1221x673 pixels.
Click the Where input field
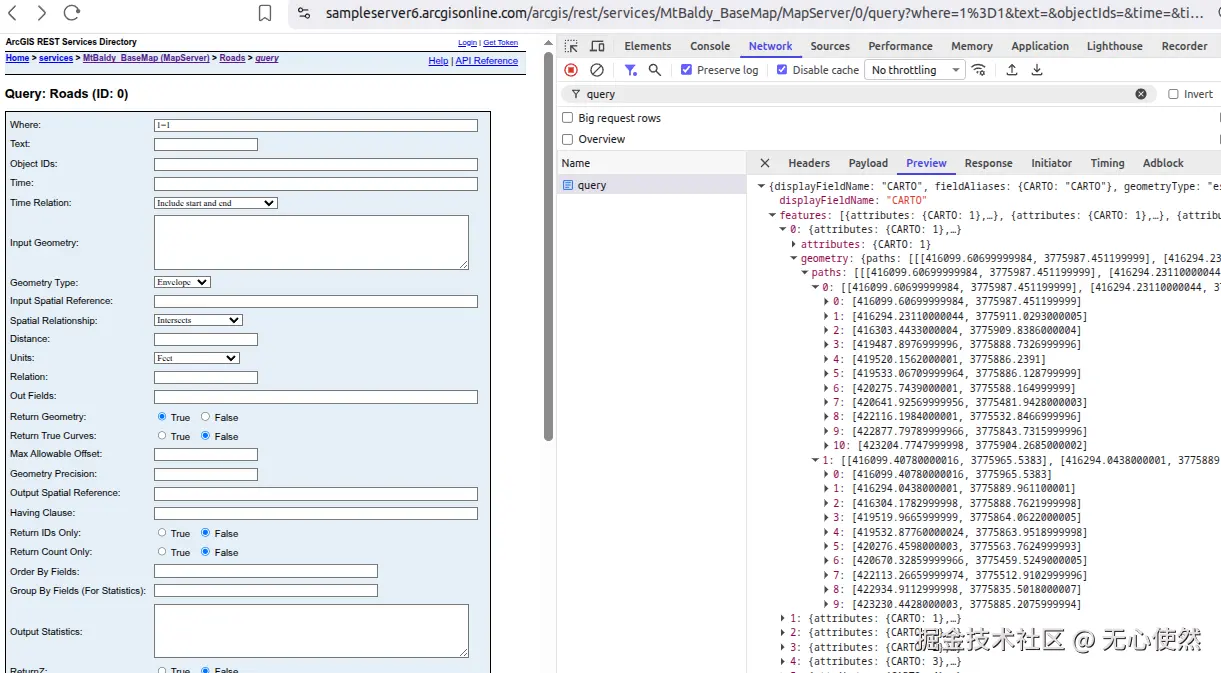click(315, 125)
